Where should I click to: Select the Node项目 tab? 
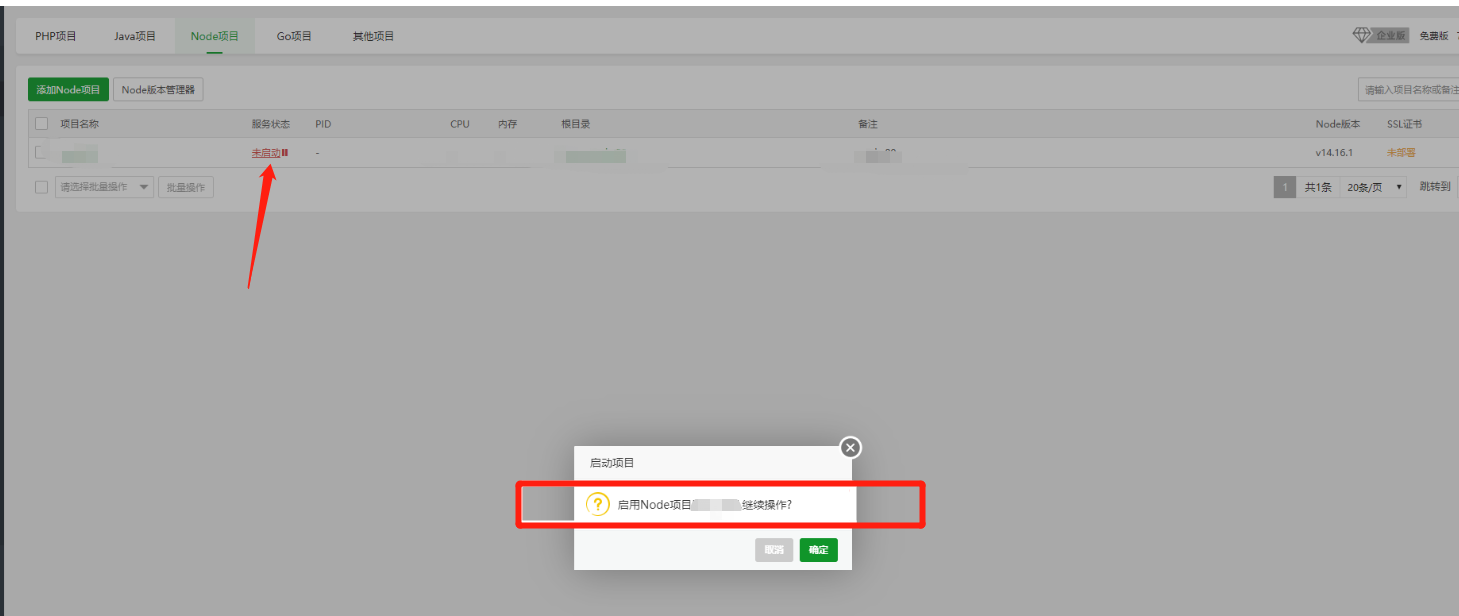click(x=215, y=36)
